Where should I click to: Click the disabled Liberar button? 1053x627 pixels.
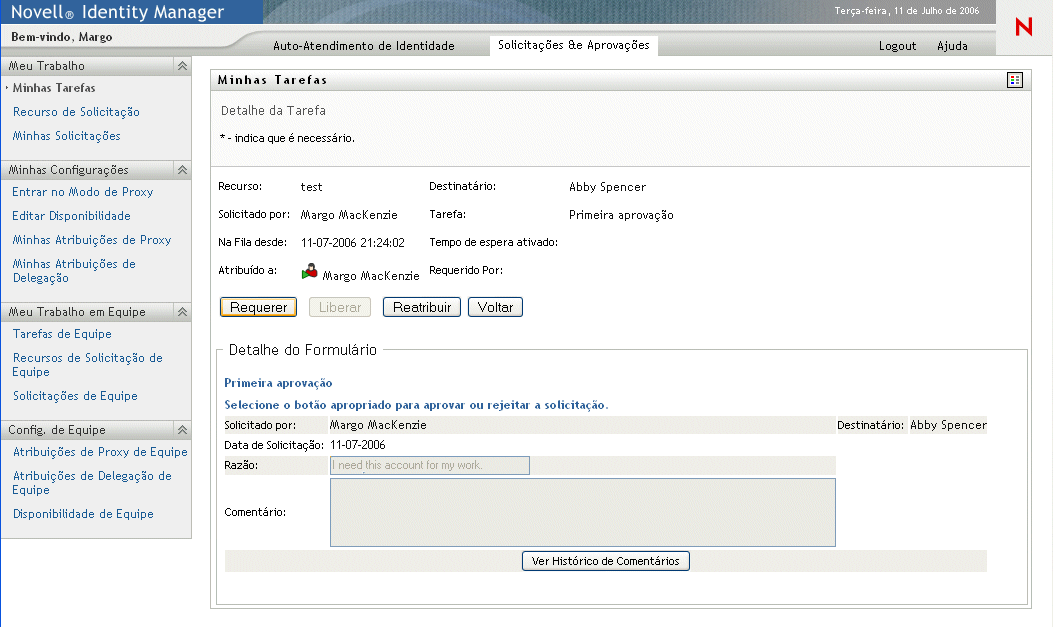340,307
